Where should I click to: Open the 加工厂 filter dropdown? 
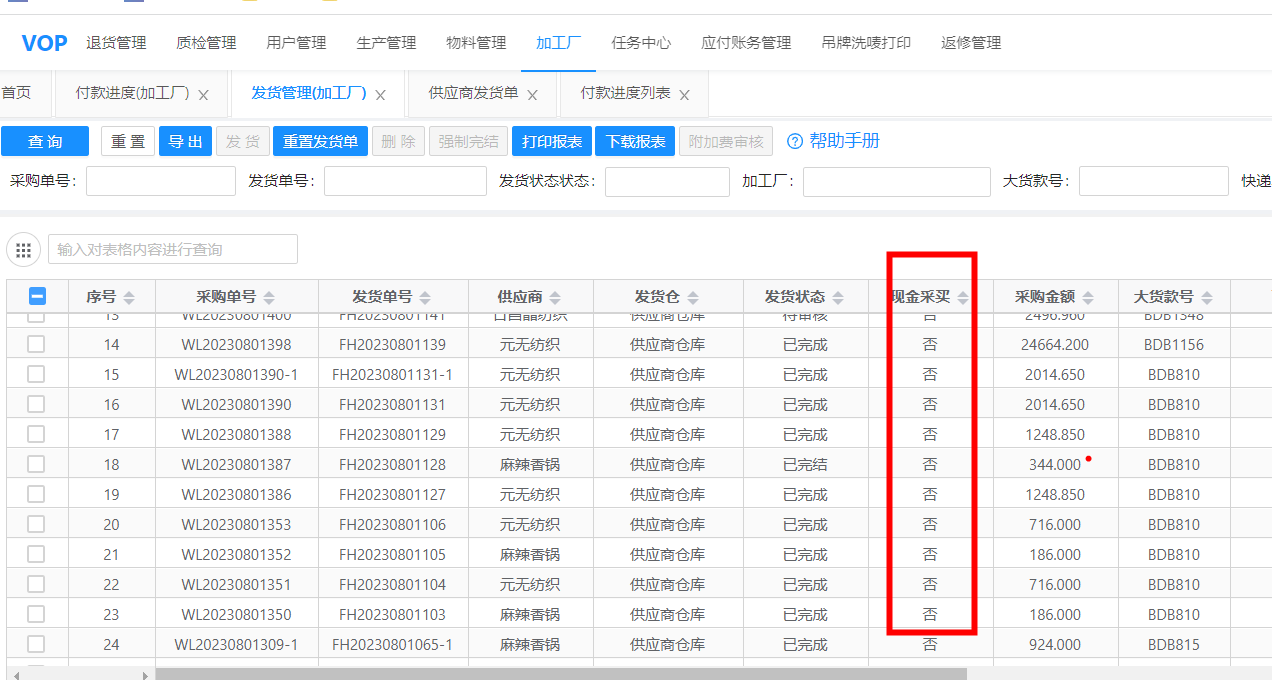(896, 181)
